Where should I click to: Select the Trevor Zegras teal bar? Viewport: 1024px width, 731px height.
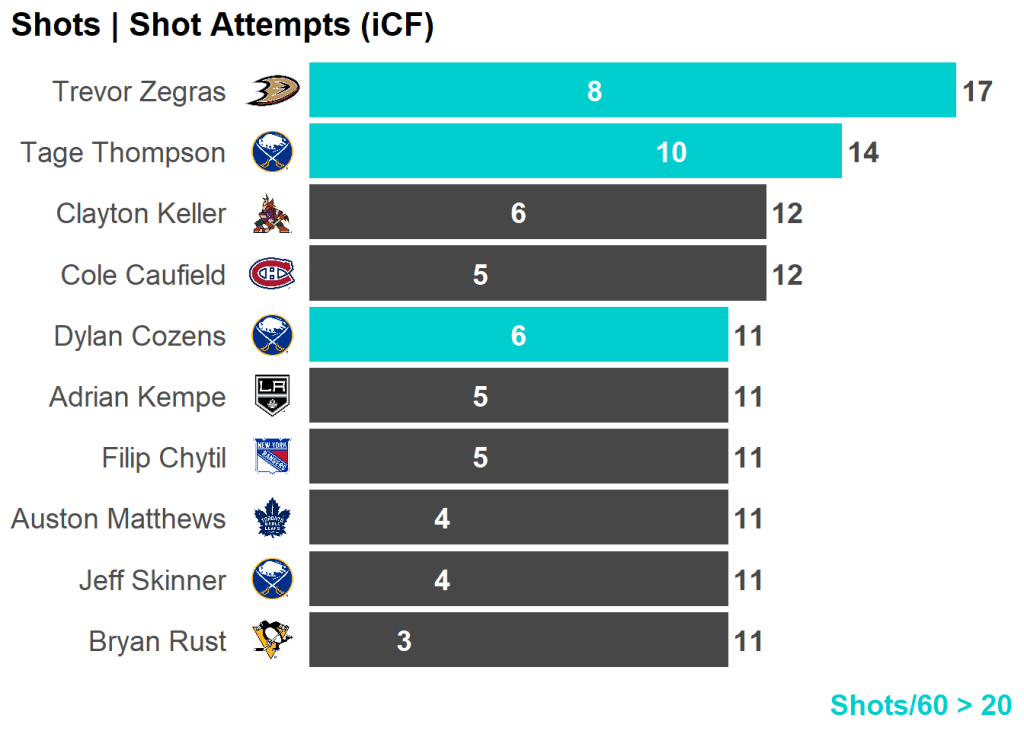(632, 91)
